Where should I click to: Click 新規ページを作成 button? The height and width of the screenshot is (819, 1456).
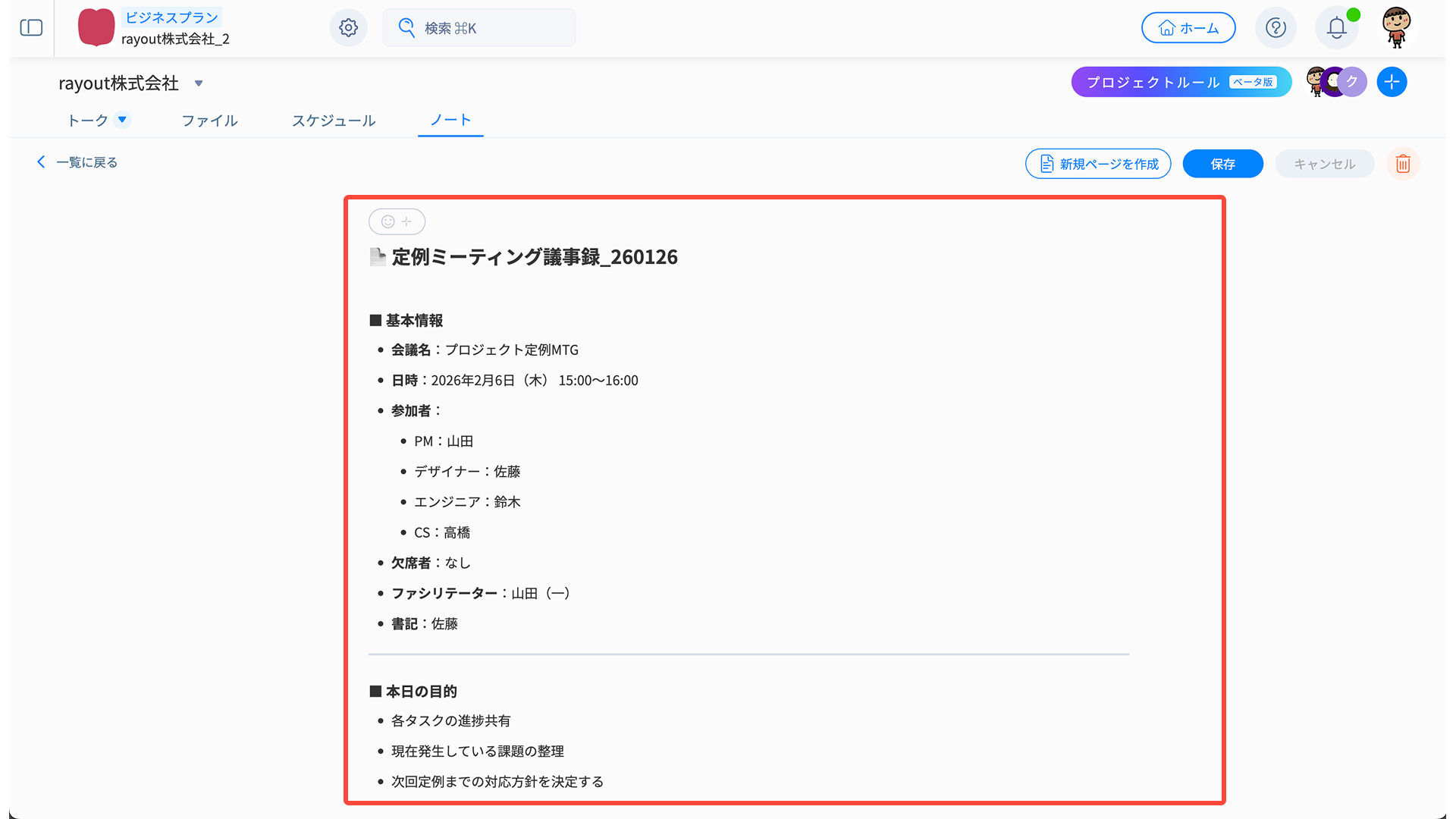(1097, 164)
